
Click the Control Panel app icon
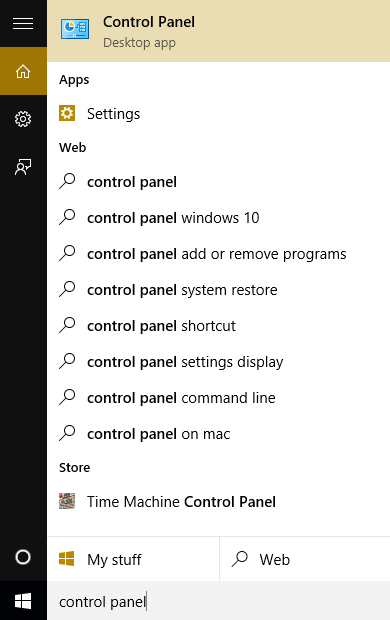click(x=75, y=29)
